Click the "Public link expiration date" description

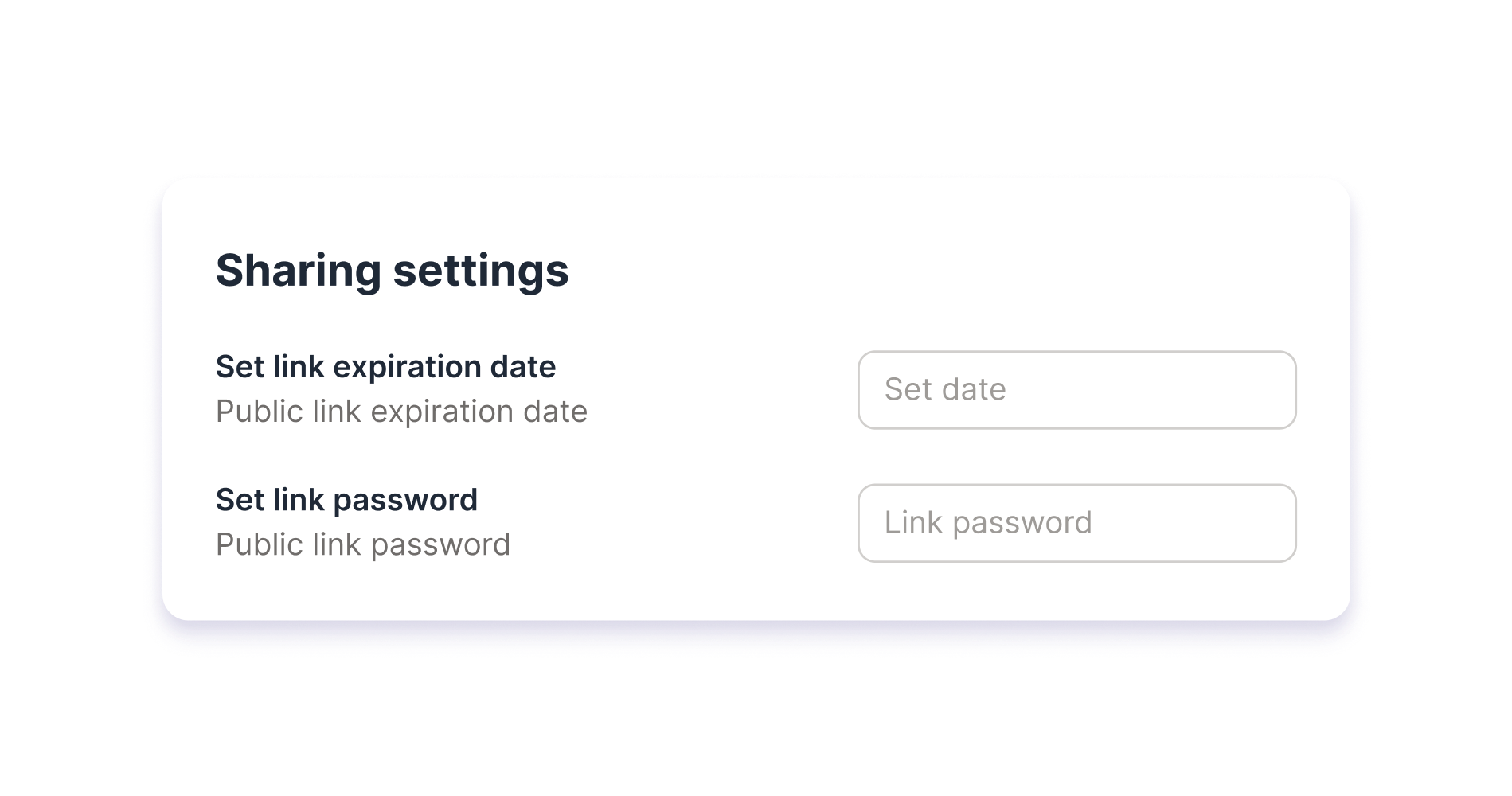pos(401,412)
